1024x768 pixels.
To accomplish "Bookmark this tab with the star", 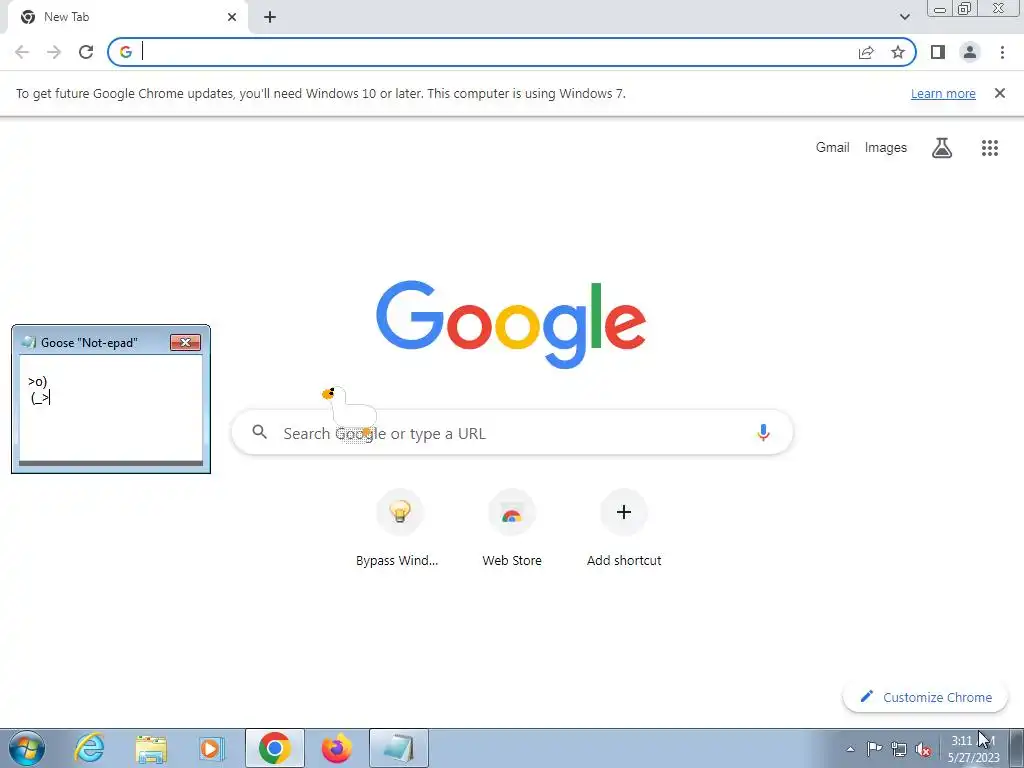I will coord(898,52).
